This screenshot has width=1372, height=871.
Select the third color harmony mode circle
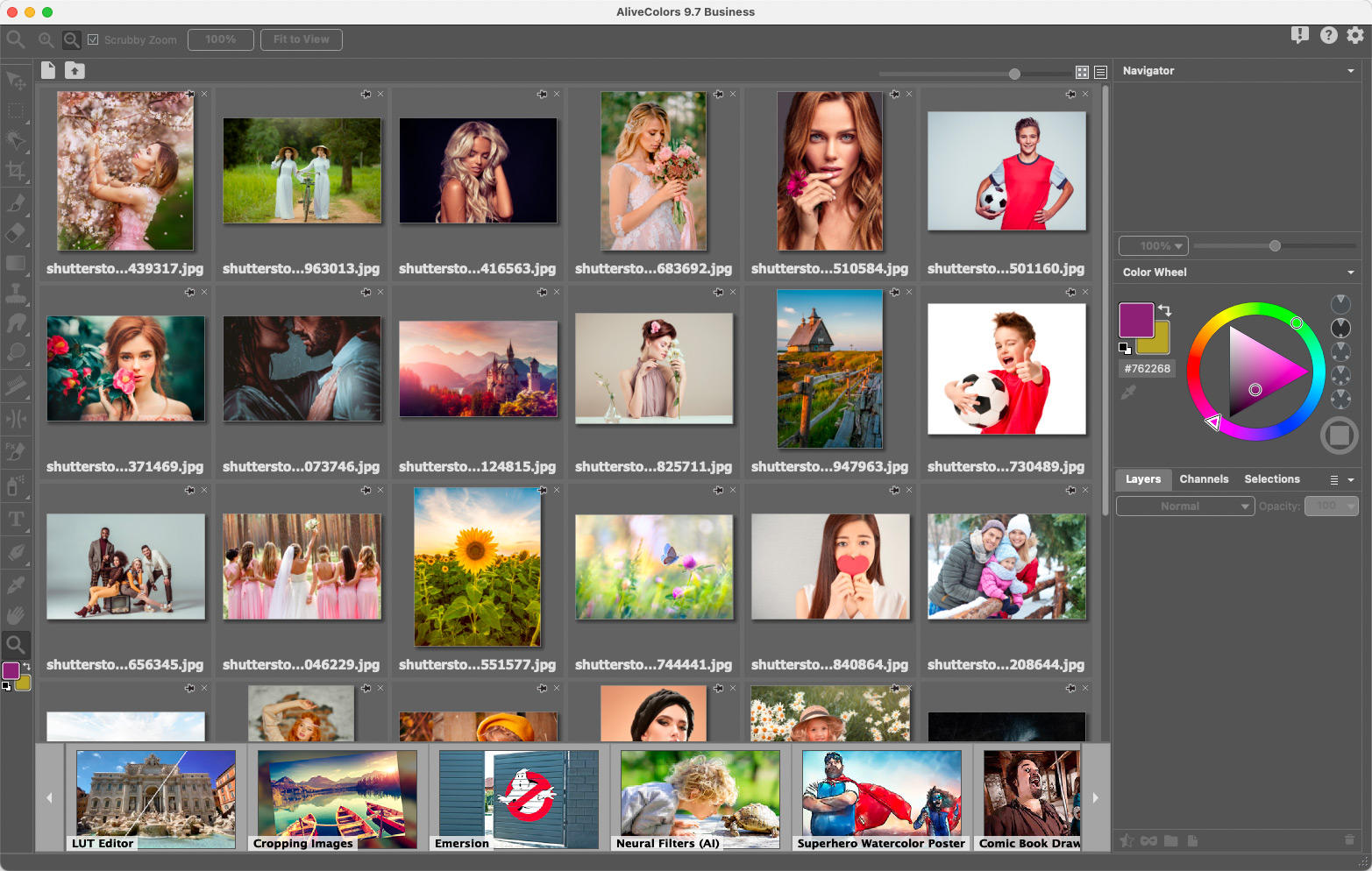1340,351
